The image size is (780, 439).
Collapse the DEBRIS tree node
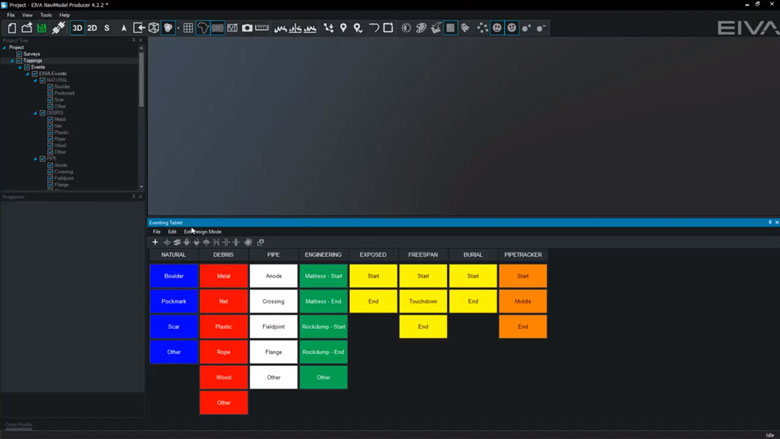(35, 113)
